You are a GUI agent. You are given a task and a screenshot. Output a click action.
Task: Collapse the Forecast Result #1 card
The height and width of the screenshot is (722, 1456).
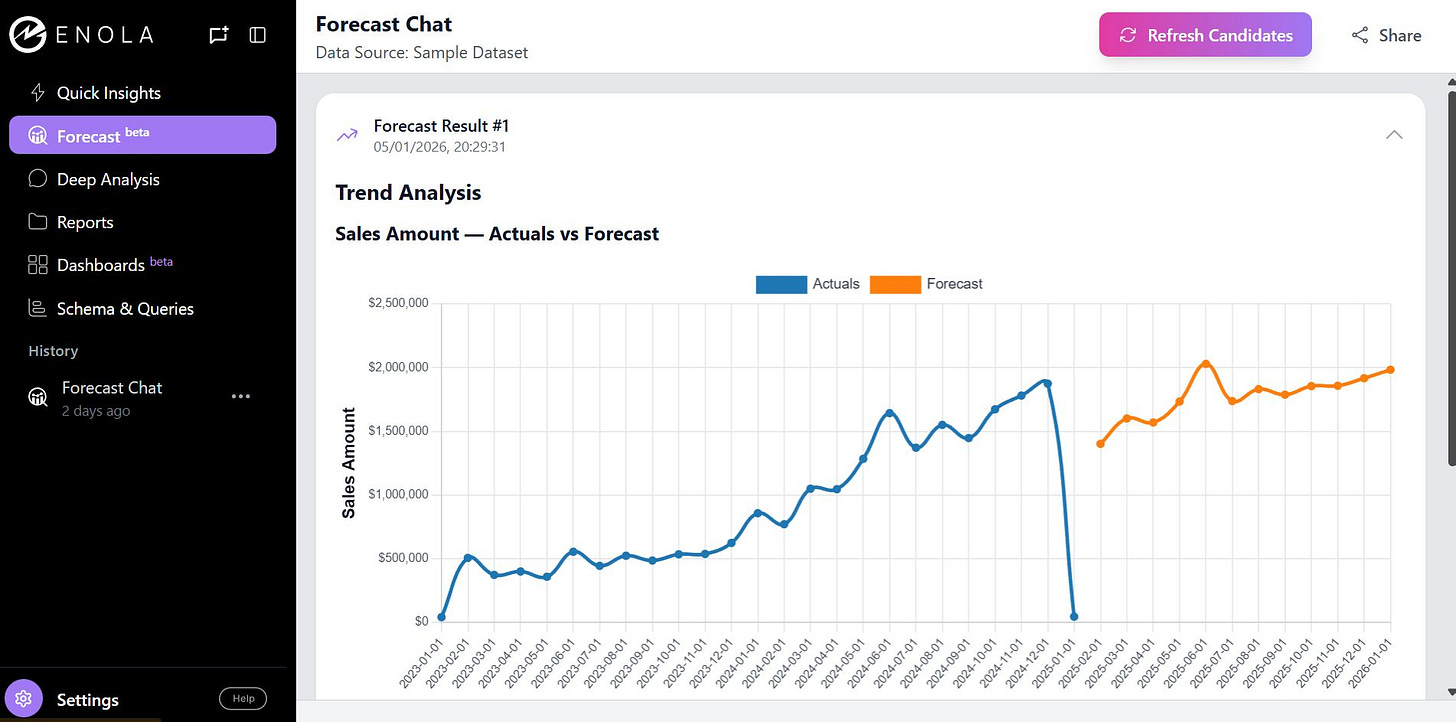pyautogui.click(x=1394, y=133)
